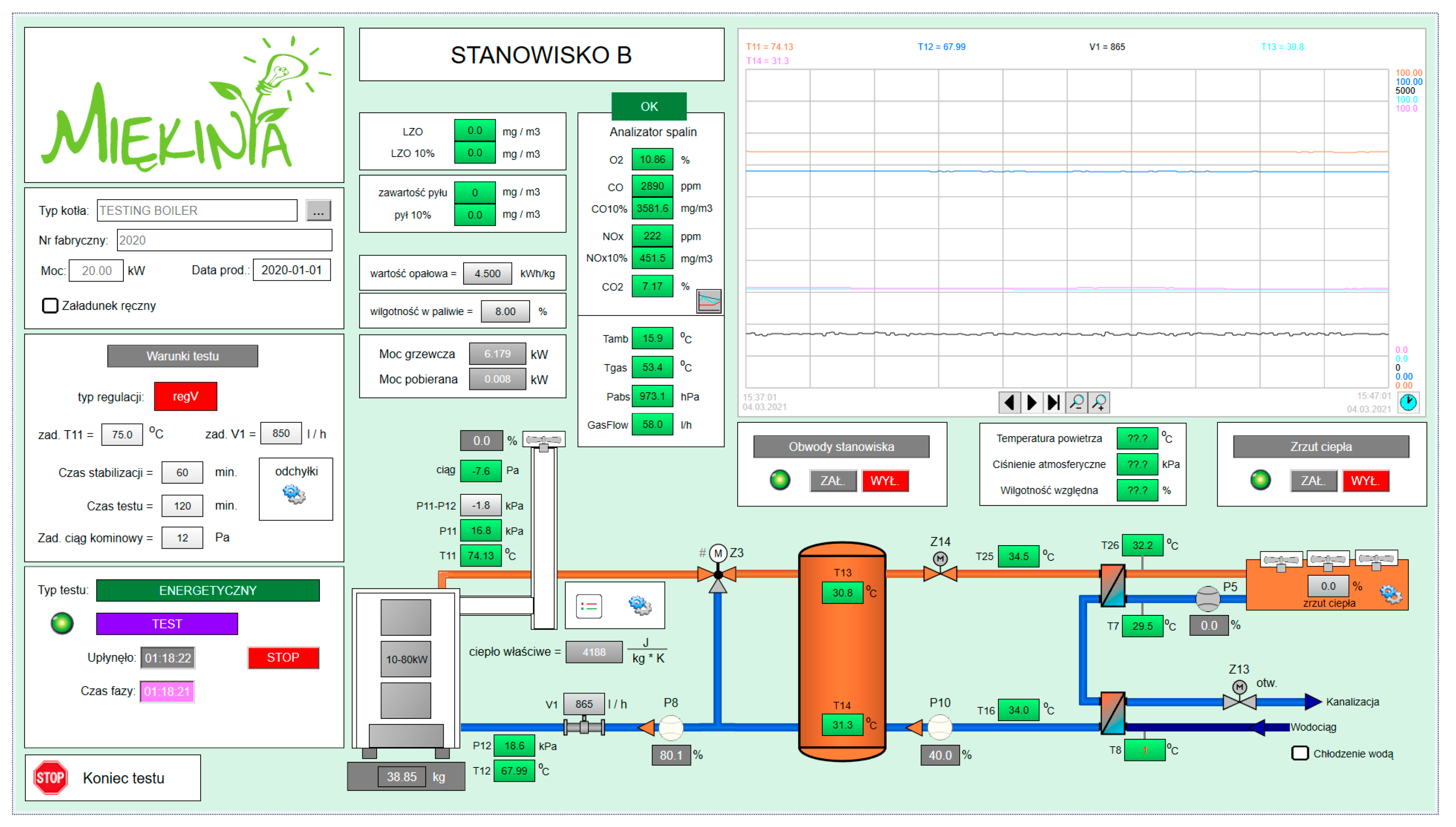Image resolution: width=1456 pixels, height=827 pixels.
Task: Jump to the latest chart data
Action: (x=1054, y=403)
